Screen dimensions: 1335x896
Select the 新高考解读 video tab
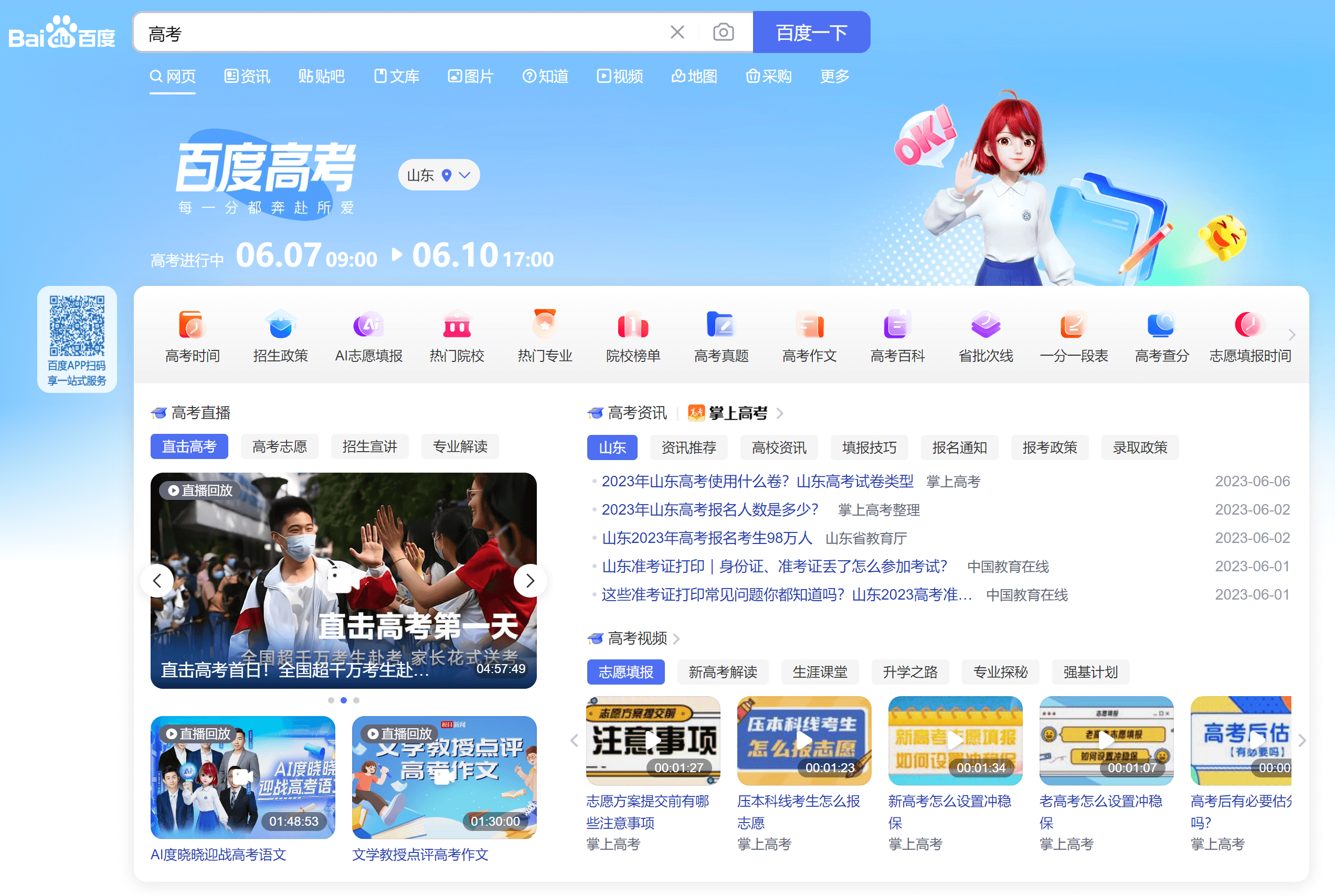(x=723, y=672)
